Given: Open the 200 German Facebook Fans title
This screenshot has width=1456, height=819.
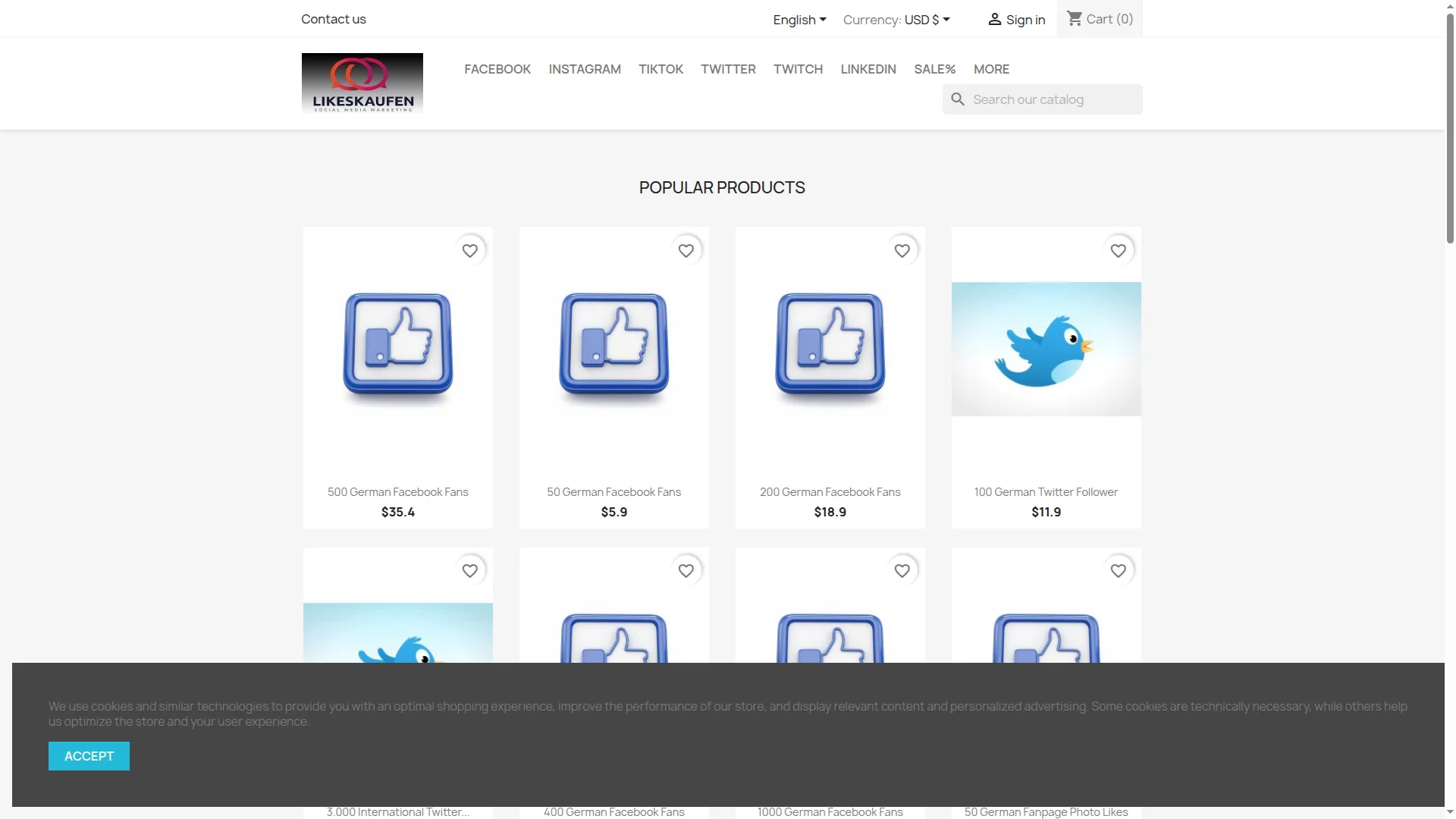Looking at the screenshot, I should tap(830, 492).
